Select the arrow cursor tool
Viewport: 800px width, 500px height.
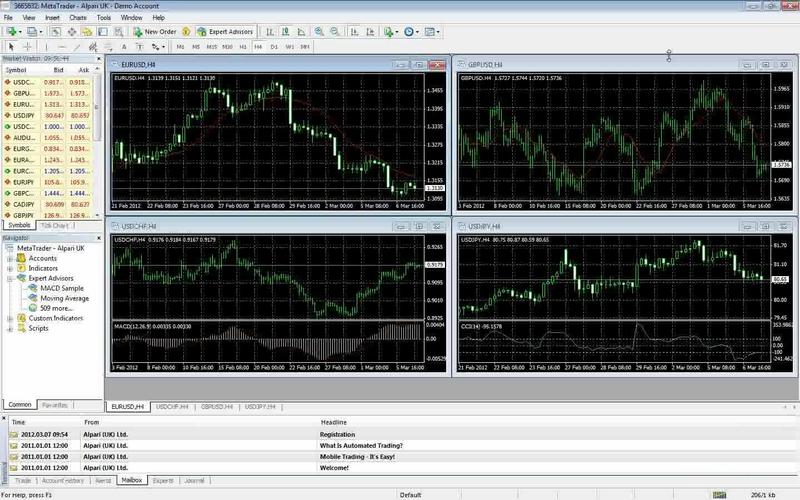point(12,47)
